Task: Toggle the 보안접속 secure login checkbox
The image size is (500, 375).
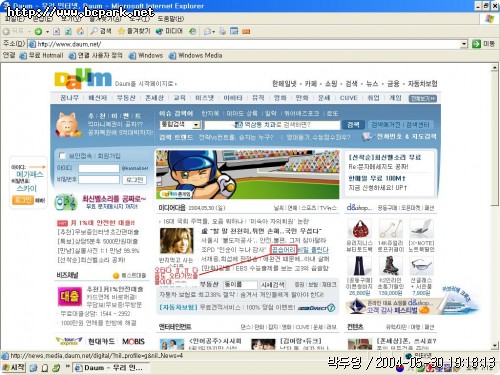Action: (62, 156)
